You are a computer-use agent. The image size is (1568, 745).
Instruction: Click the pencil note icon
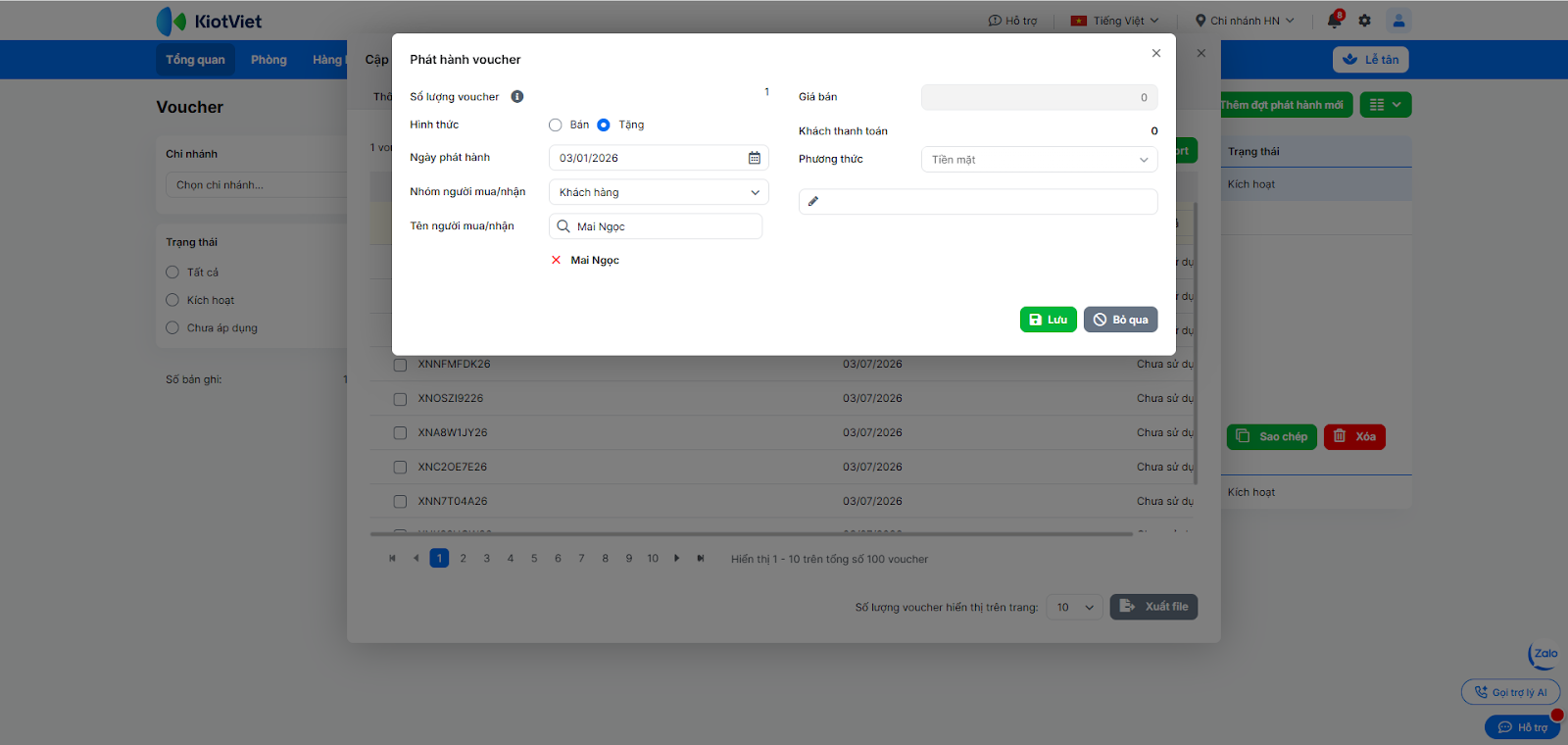[x=812, y=202]
